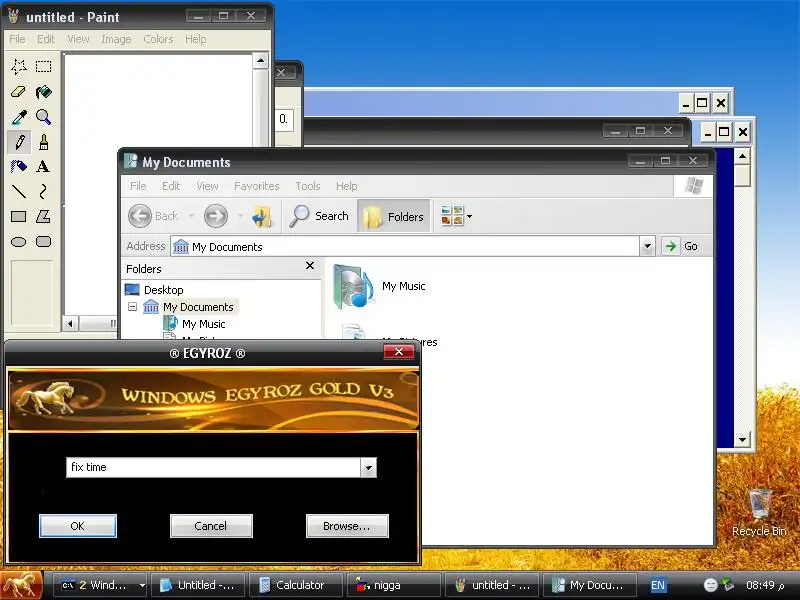Open My Documents View menu
Viewport: 800px width, 600px height.
tap(207, 186)
